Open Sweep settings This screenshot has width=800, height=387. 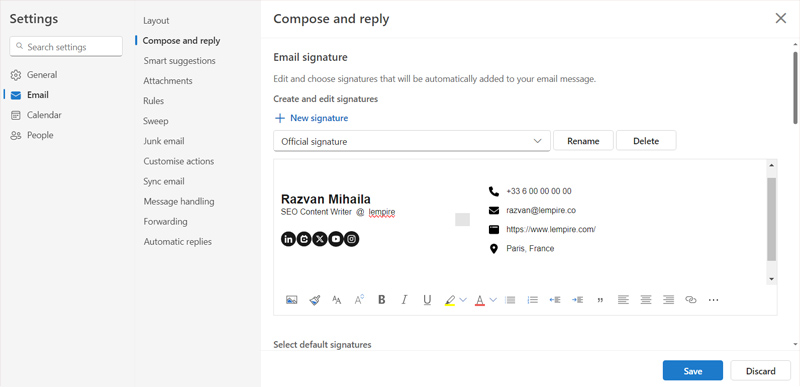coord(156,121)
